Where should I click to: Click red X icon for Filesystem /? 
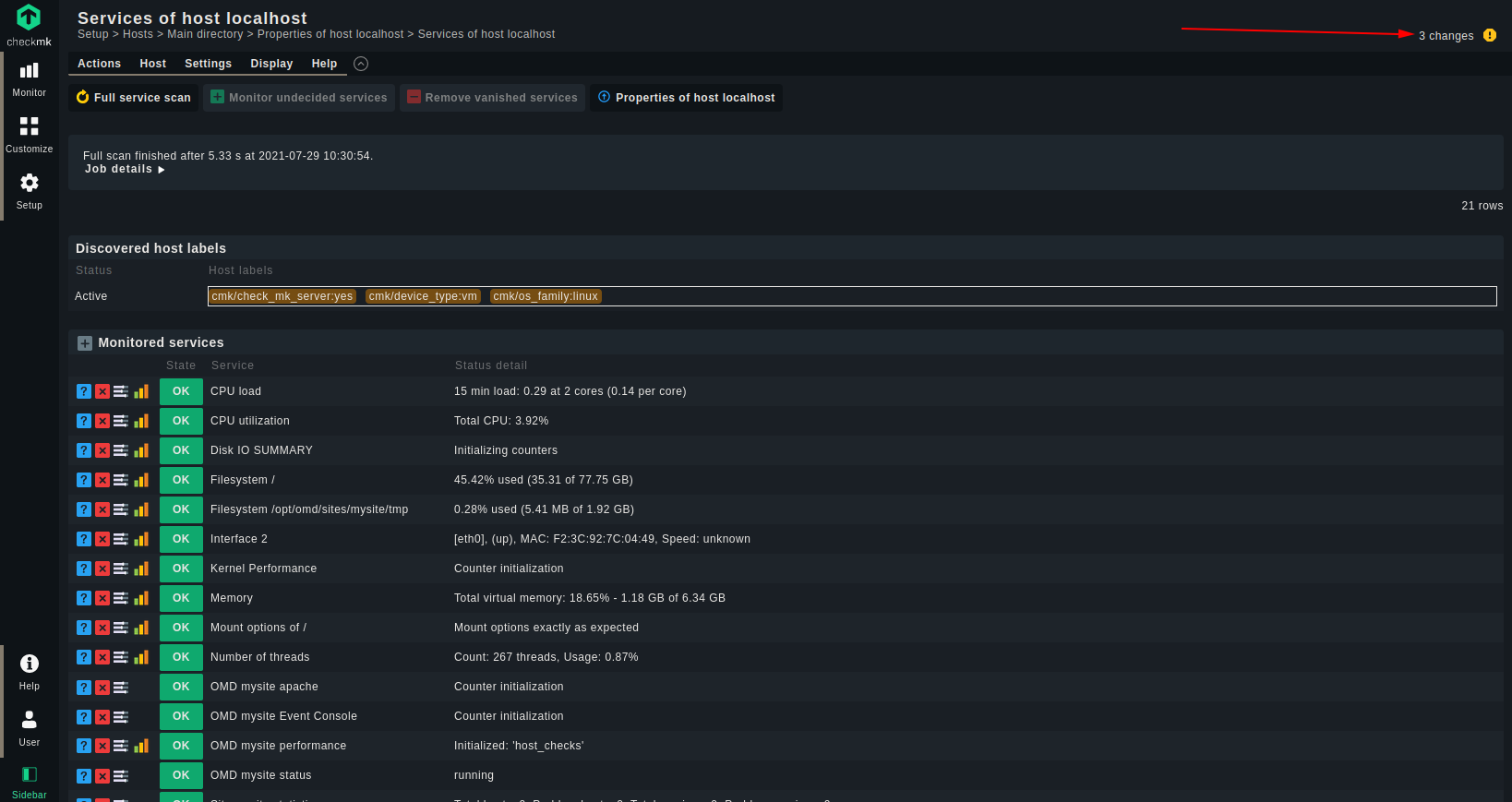pos(102,480)
